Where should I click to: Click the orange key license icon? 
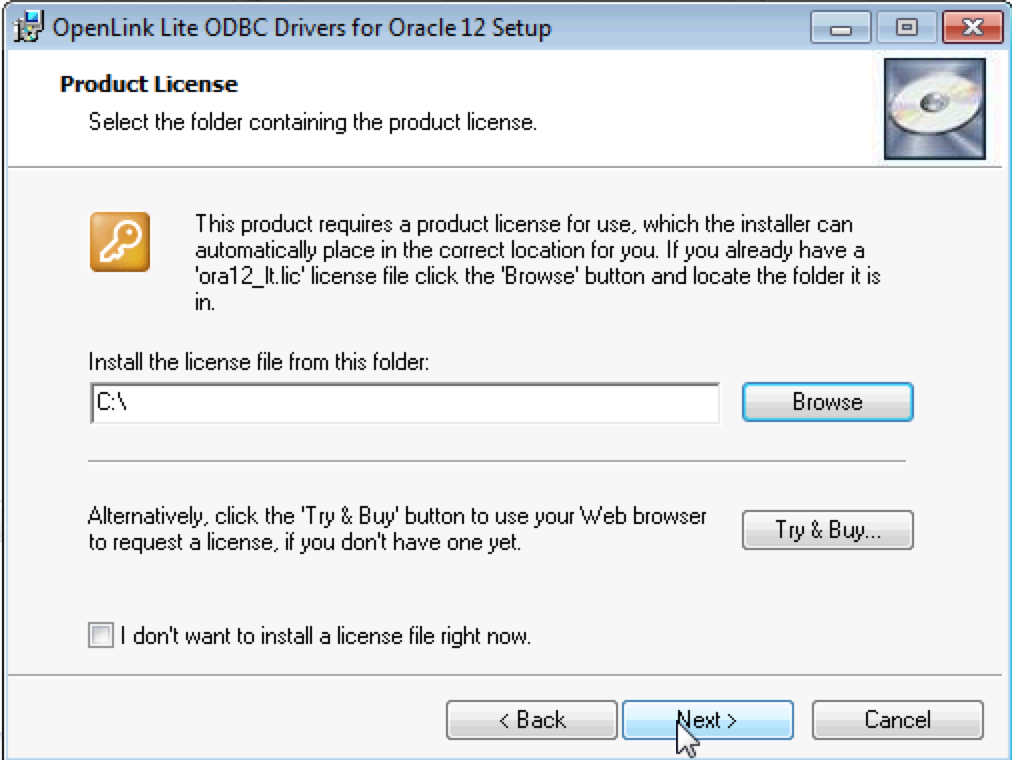(x=119, y=241)
